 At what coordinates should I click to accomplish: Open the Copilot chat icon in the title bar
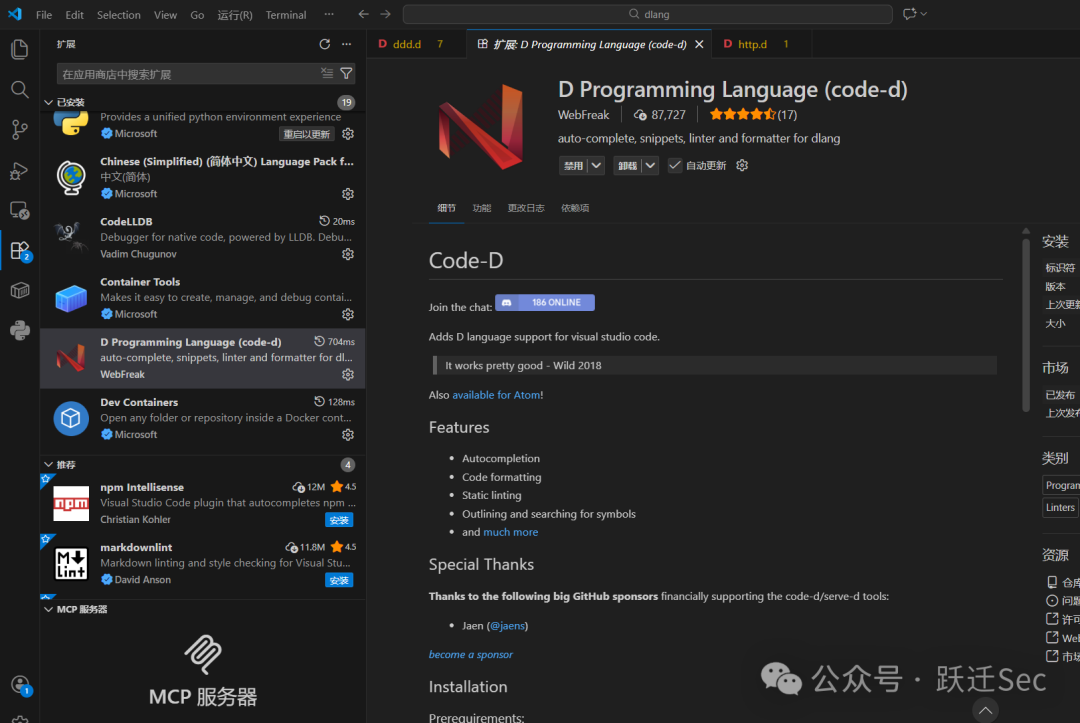click(910, 14)
